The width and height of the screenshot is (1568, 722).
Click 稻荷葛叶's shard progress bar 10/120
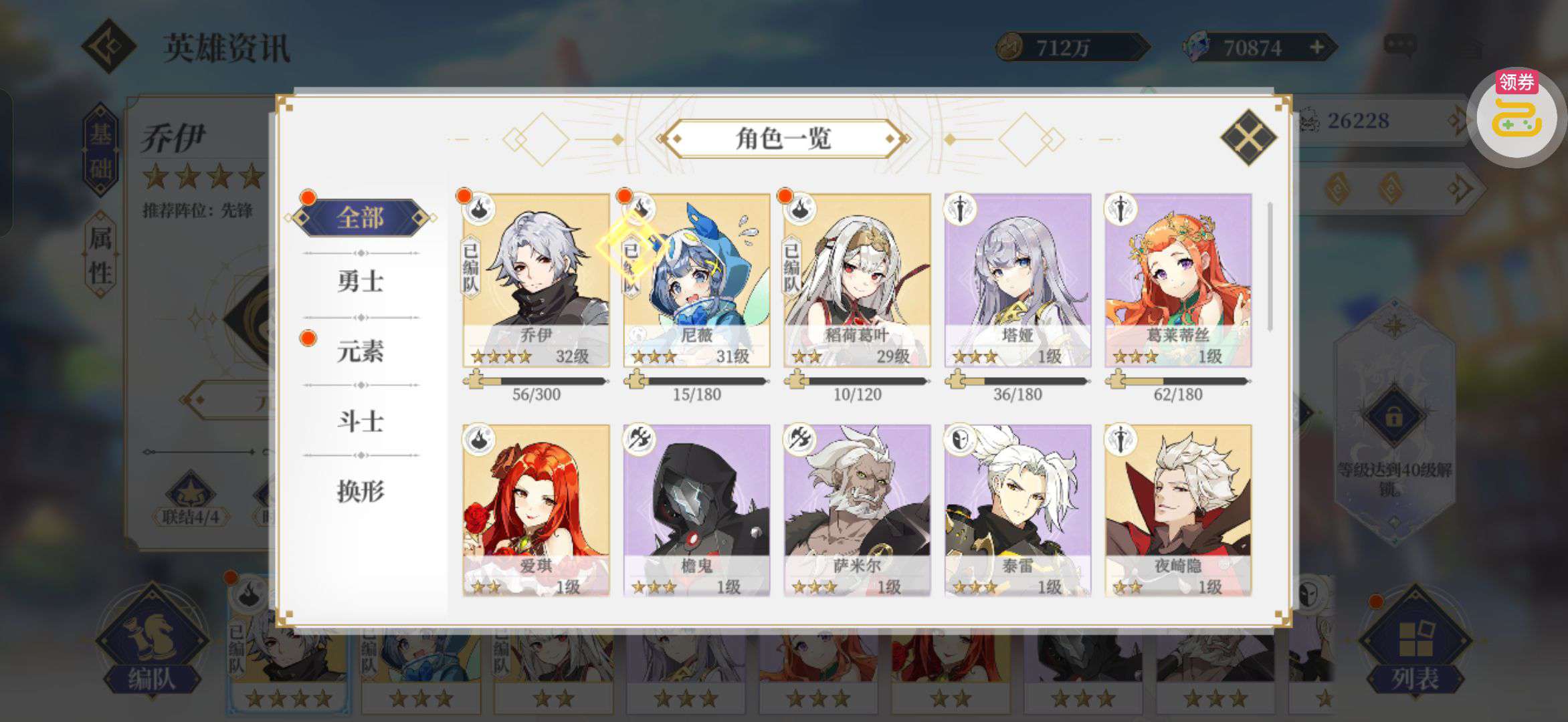[857, 381]
